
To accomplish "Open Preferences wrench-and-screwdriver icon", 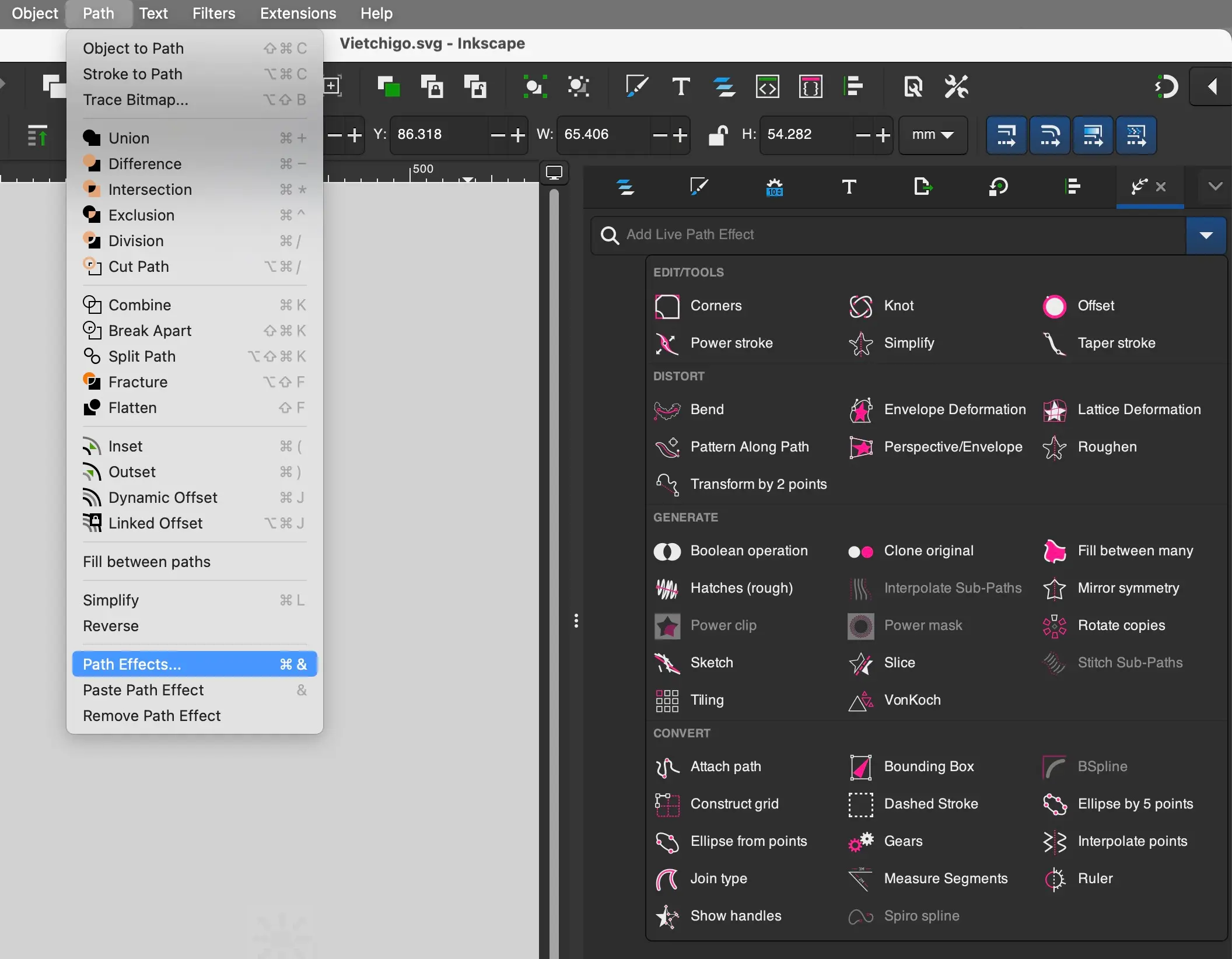I will 956,87.
